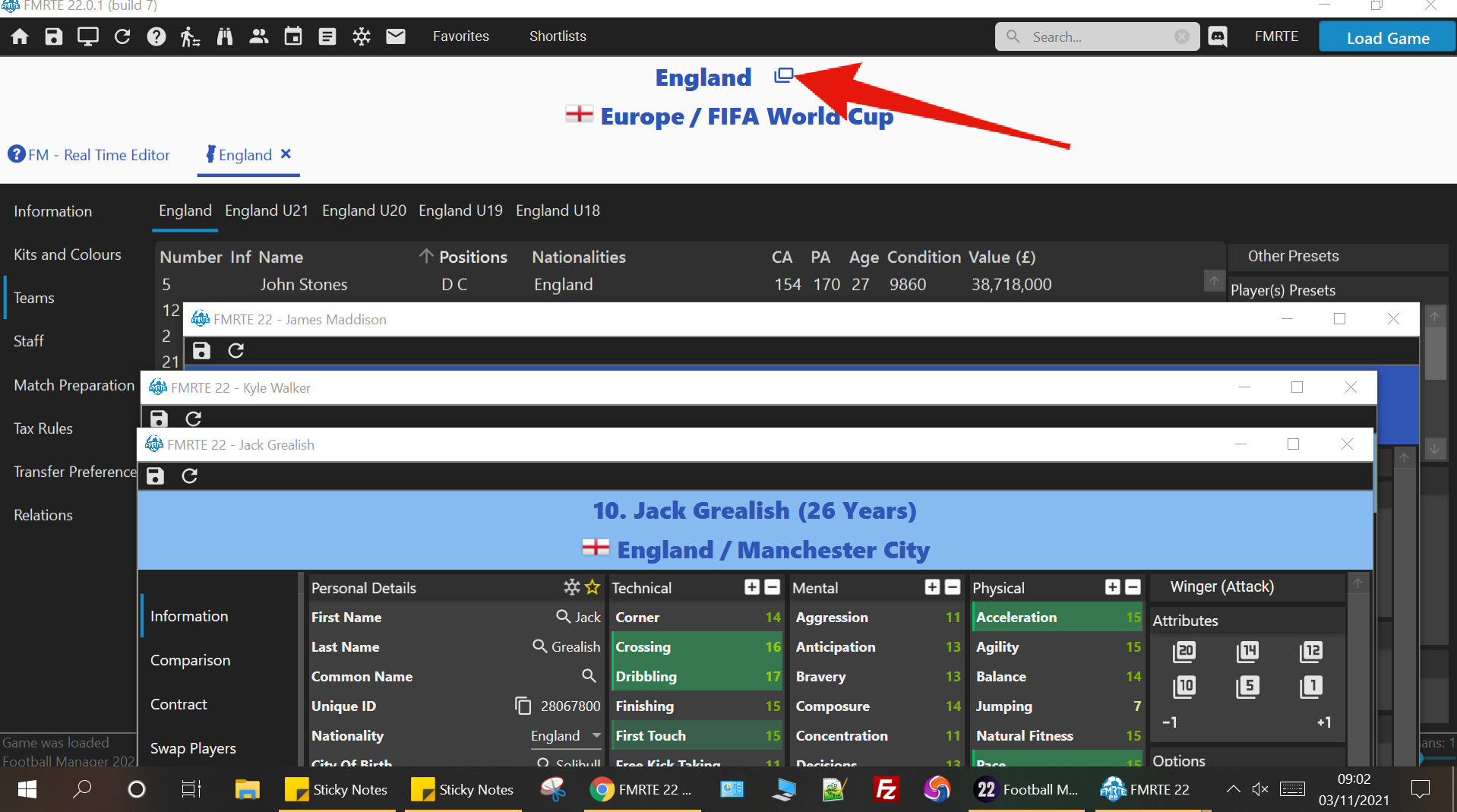The image size is (1457, 812).
Task: Reload data in the James Maddison window
Action: pos(236,350)
